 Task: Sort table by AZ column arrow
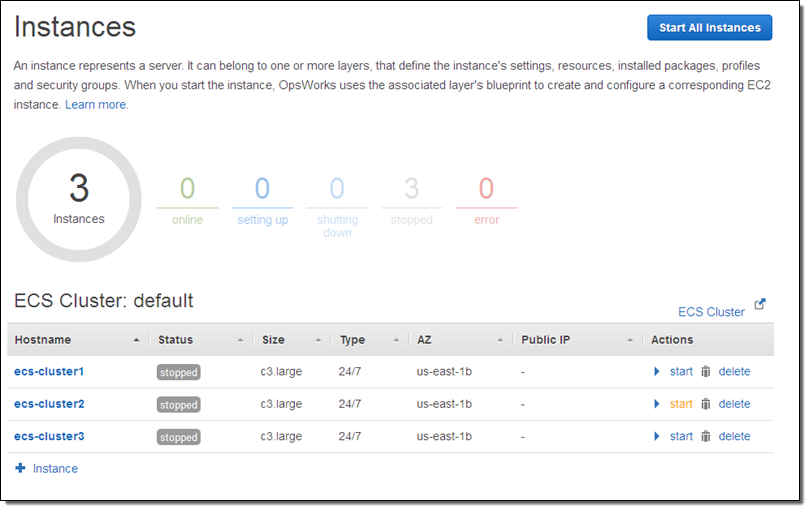[500, 340]
